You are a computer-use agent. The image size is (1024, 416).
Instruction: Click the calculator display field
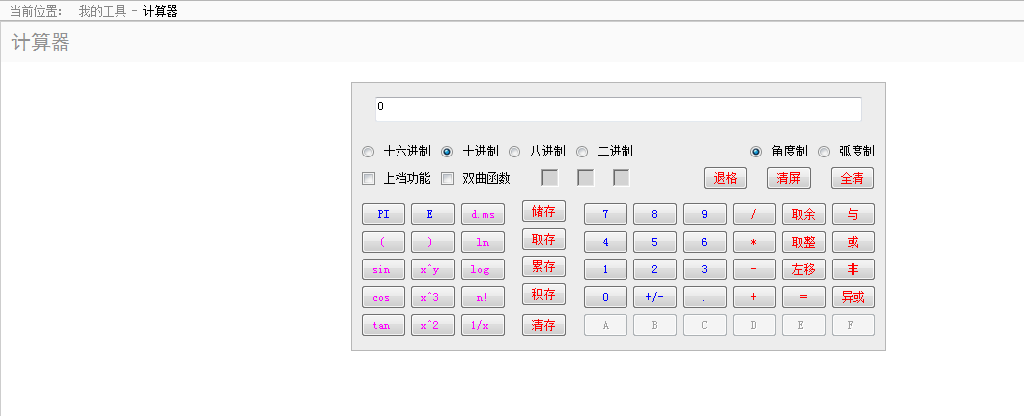618,109
